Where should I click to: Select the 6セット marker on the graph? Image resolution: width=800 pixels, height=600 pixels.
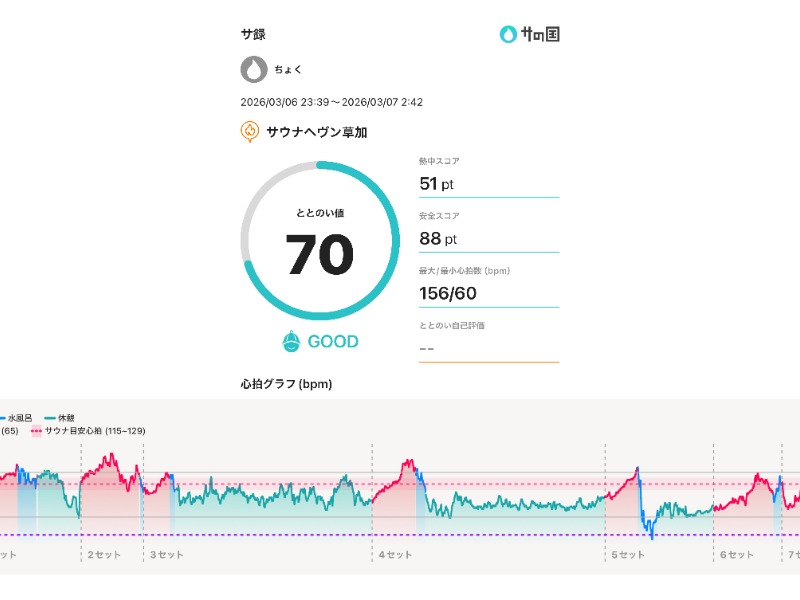click(x=736, y=554)
